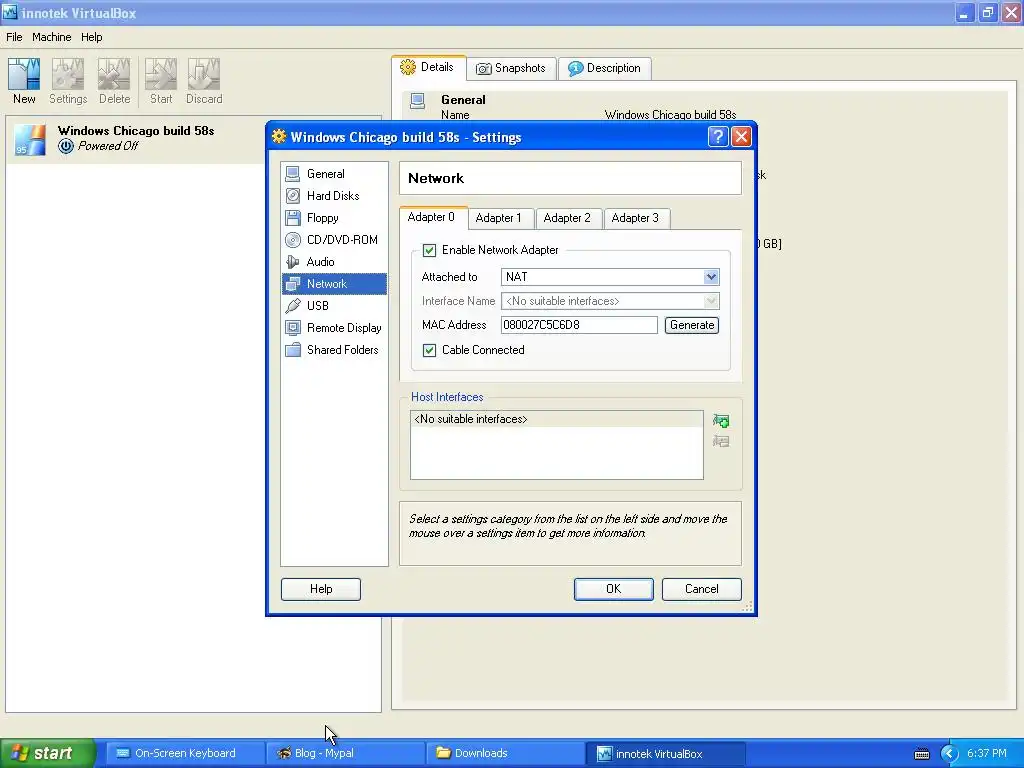This screenshot has height=768, width=1024.
Task: Toggle Enable Network Adapter checkbox
Action: tap(429, 250)
